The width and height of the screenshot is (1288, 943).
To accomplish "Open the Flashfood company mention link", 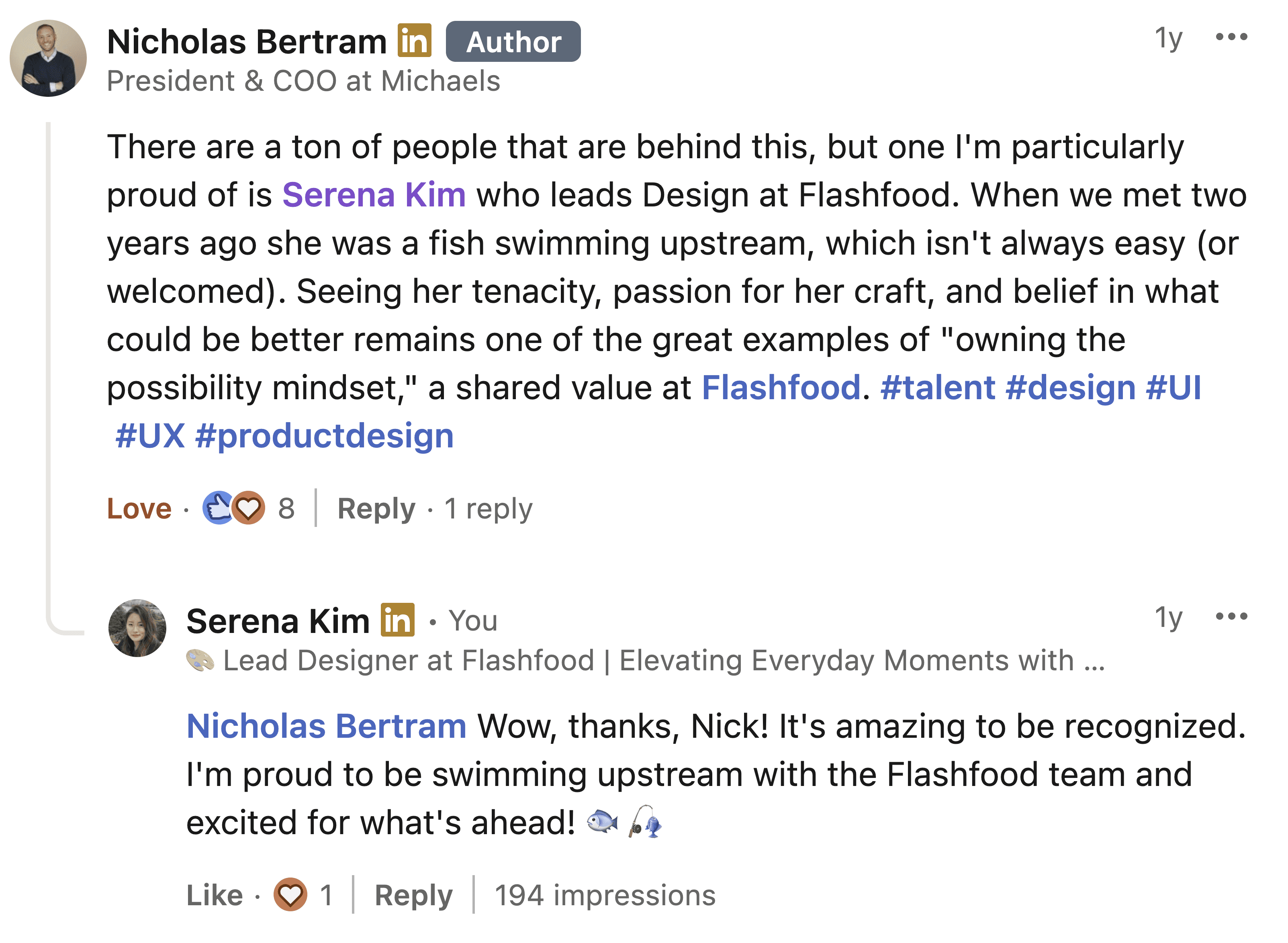I will 781,388.
